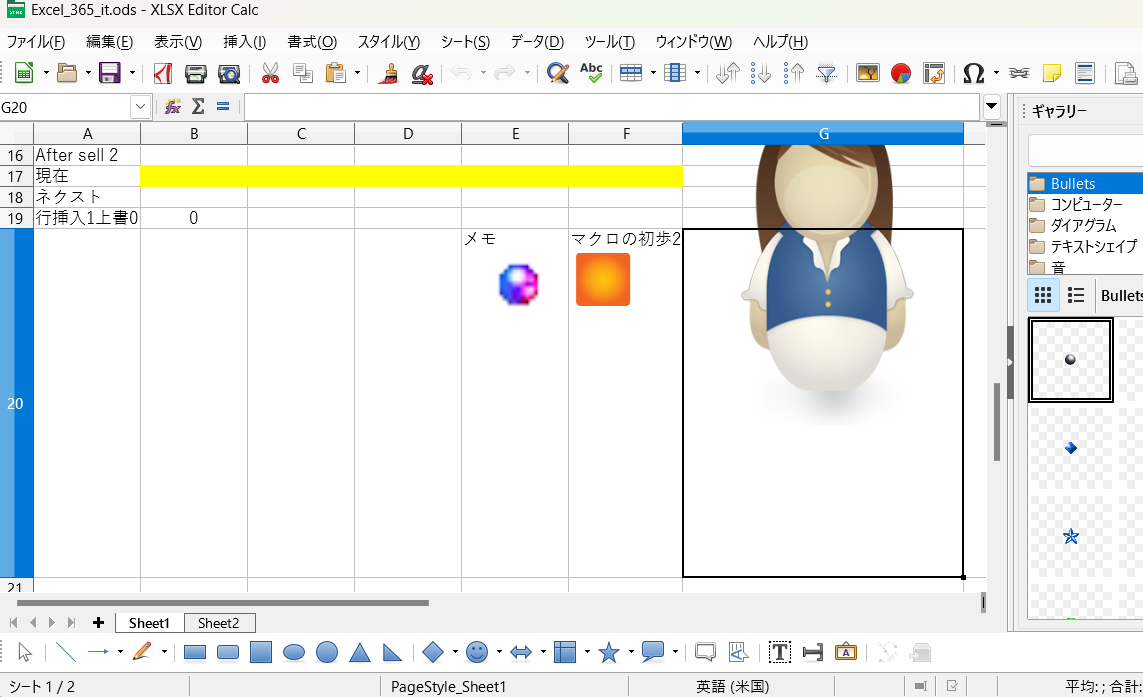Toggle the AutoFilter funnel icon

pyautogui.click(x=826, y=73)
